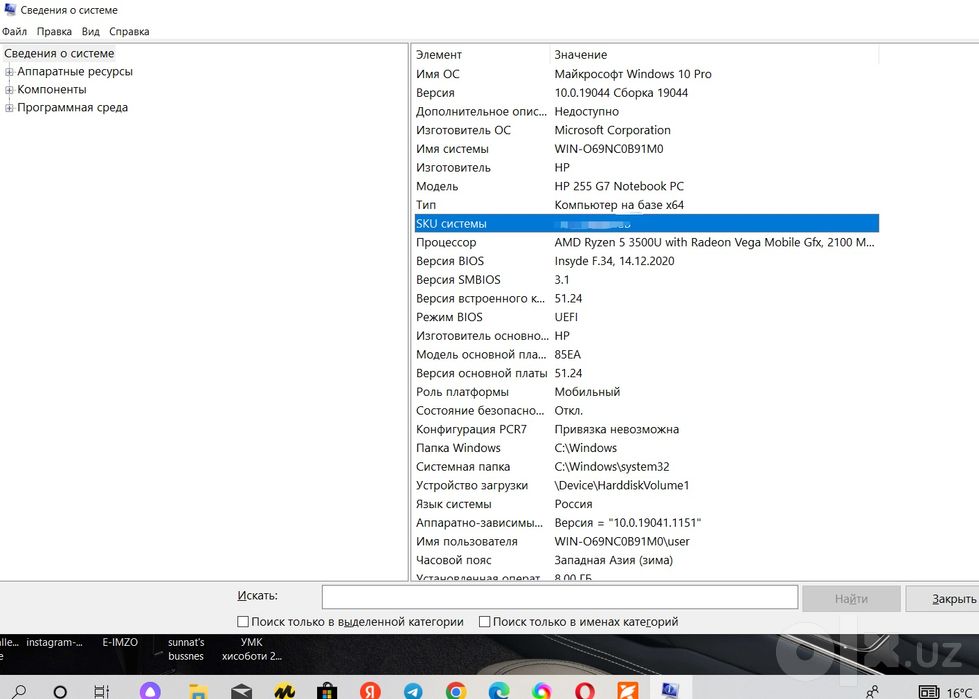The height and width of the screenshot is (699, 979).
Task: Select the Роль платформы Мобильный row
Action: [x=646, y=392]
